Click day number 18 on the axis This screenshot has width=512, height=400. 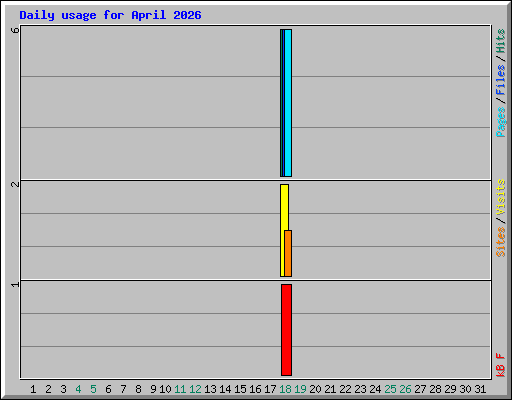click(x=285, y=389)
